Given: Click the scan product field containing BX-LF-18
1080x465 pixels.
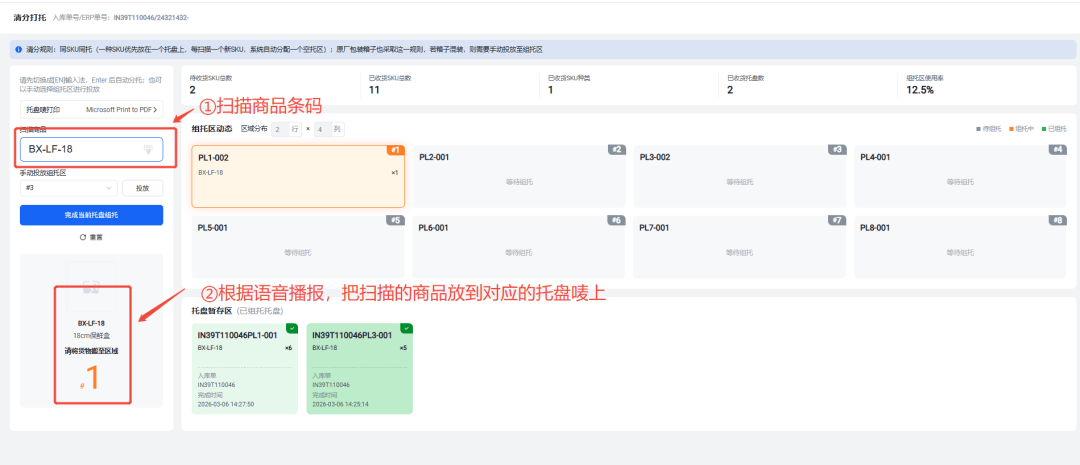Looking at the screenshot, I should pos(92,149).
